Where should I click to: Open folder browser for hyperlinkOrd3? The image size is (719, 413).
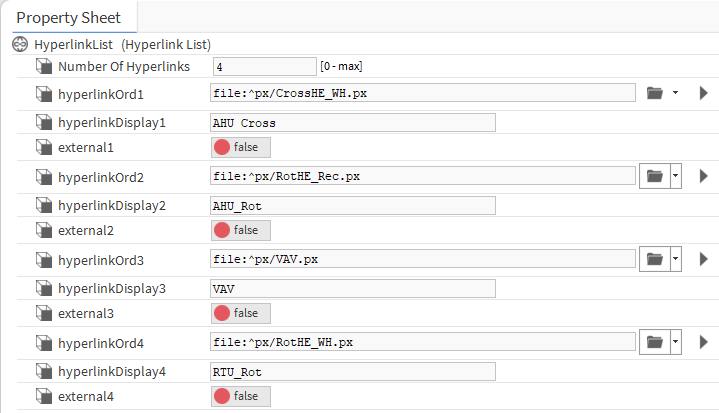click(x=655, y=259)
